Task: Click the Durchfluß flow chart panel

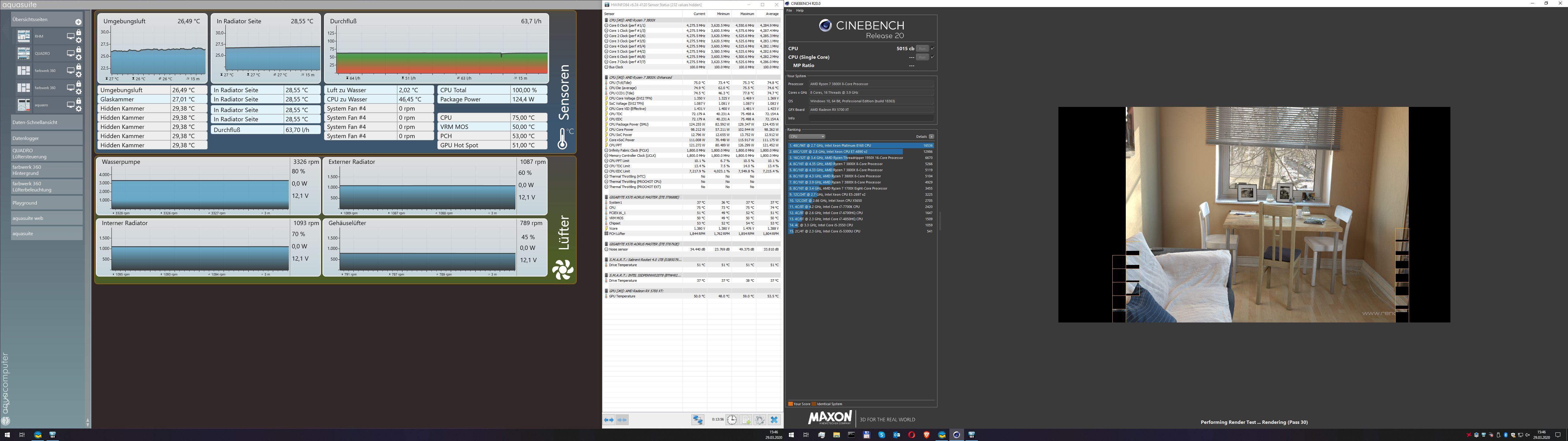Action: pyautogui.click(x=436, y=49)
